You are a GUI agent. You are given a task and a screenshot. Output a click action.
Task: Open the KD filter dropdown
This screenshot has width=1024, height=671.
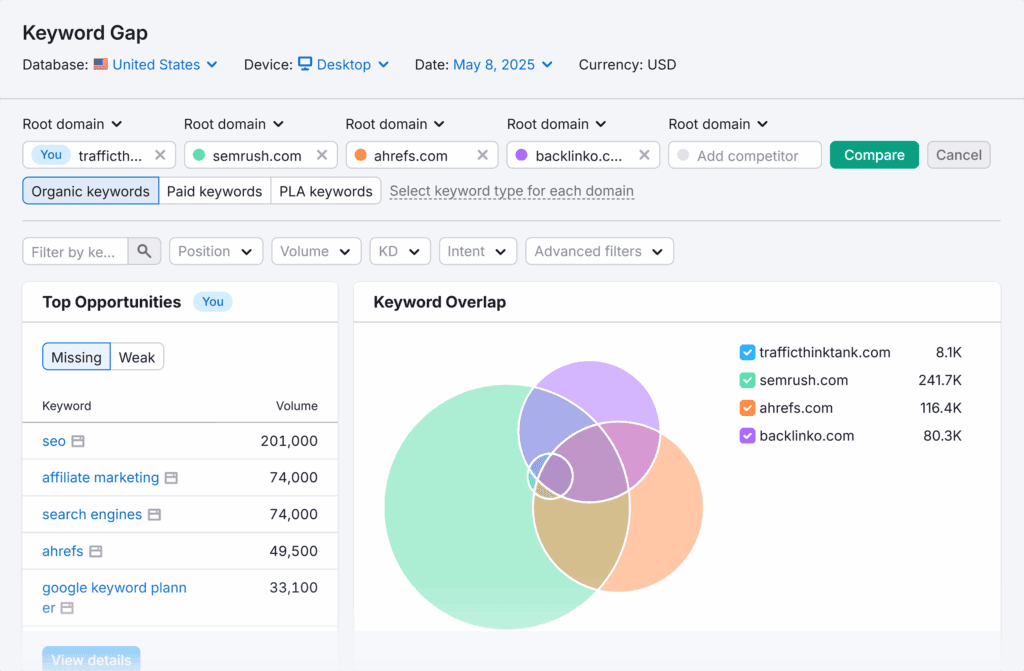400,252
